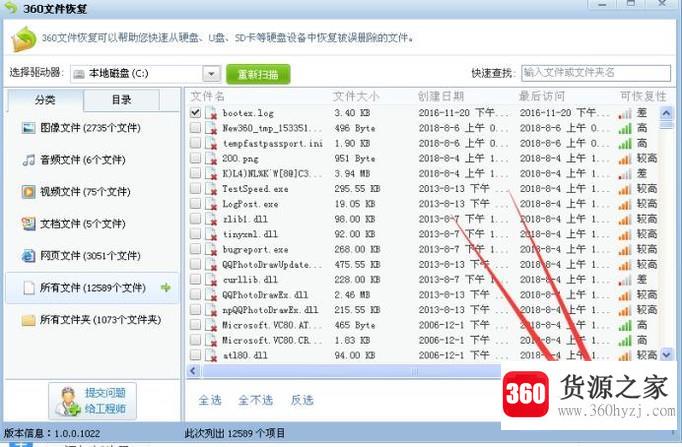Sort by the 可恢复性 column header
The height and width of the screenshot is (447, 682).
coord(643,96)
